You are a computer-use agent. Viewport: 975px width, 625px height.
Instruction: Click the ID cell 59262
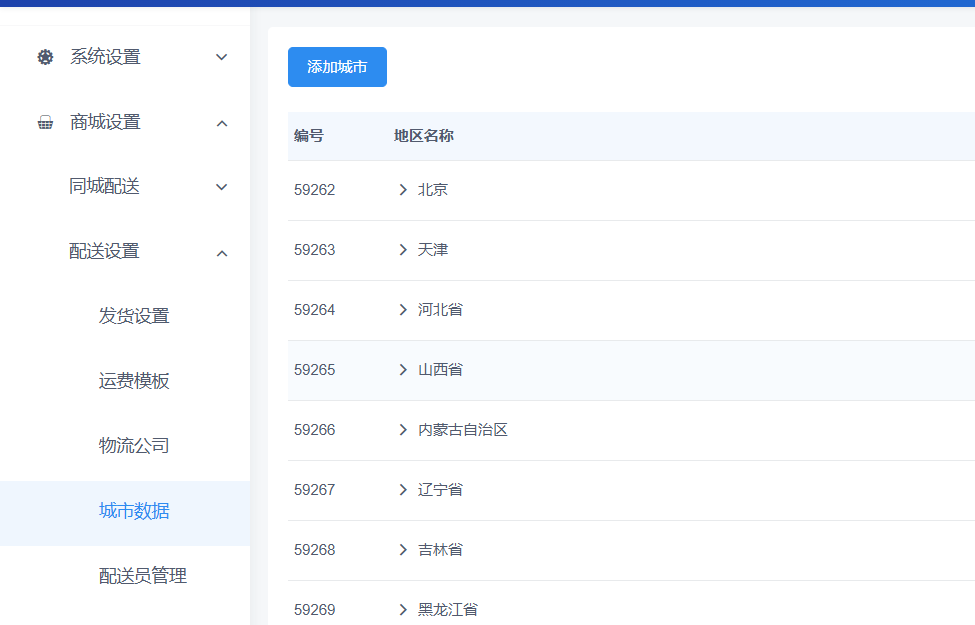(x=315, y=190)
